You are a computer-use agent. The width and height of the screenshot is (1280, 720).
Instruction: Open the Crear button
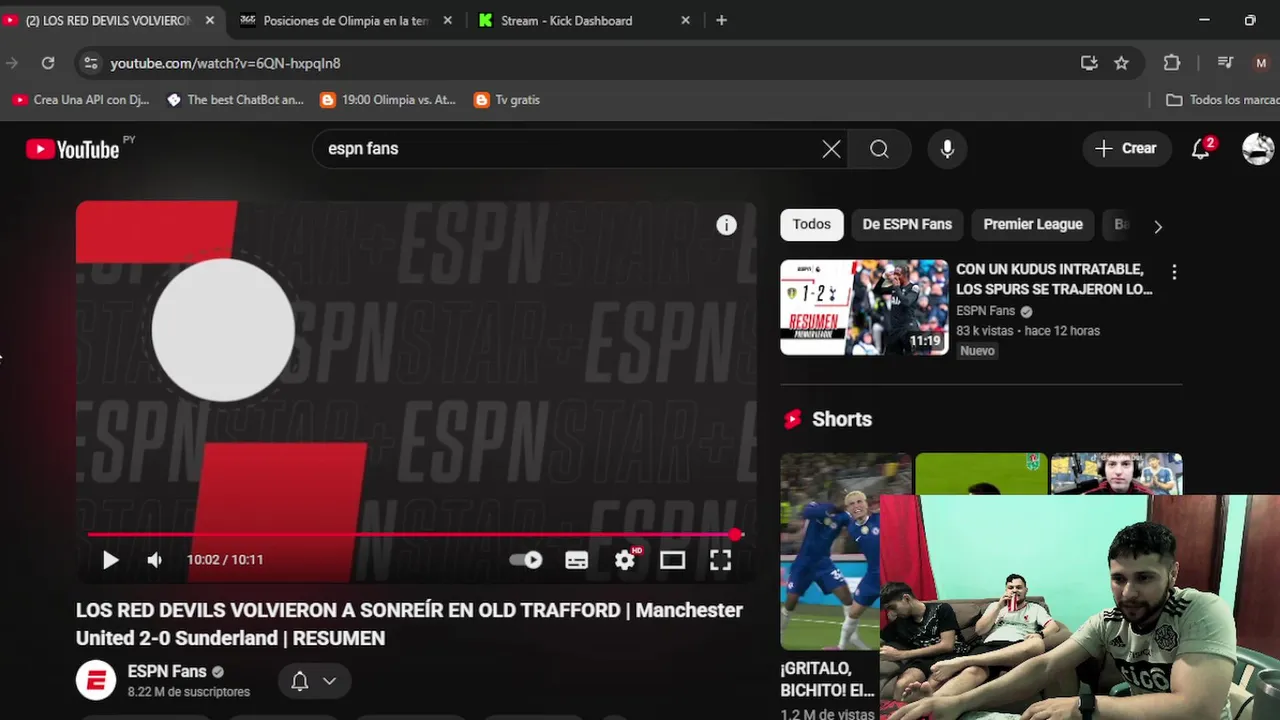click(x=1127, y=149)
